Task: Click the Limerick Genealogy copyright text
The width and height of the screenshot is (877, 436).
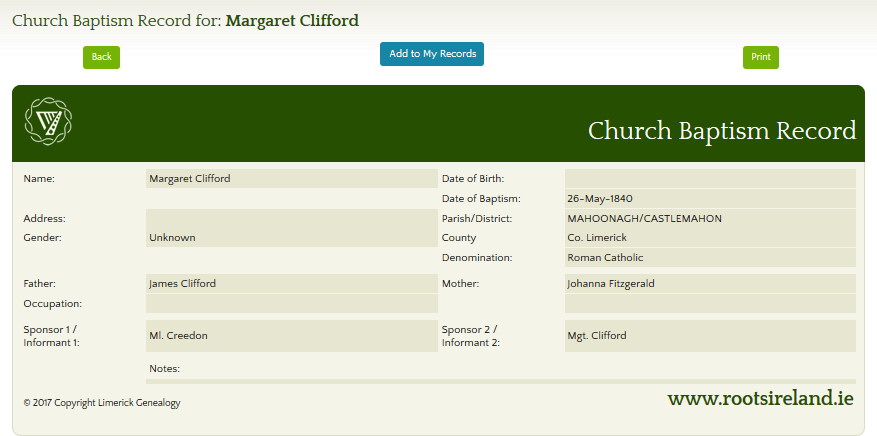Action: 102,403
